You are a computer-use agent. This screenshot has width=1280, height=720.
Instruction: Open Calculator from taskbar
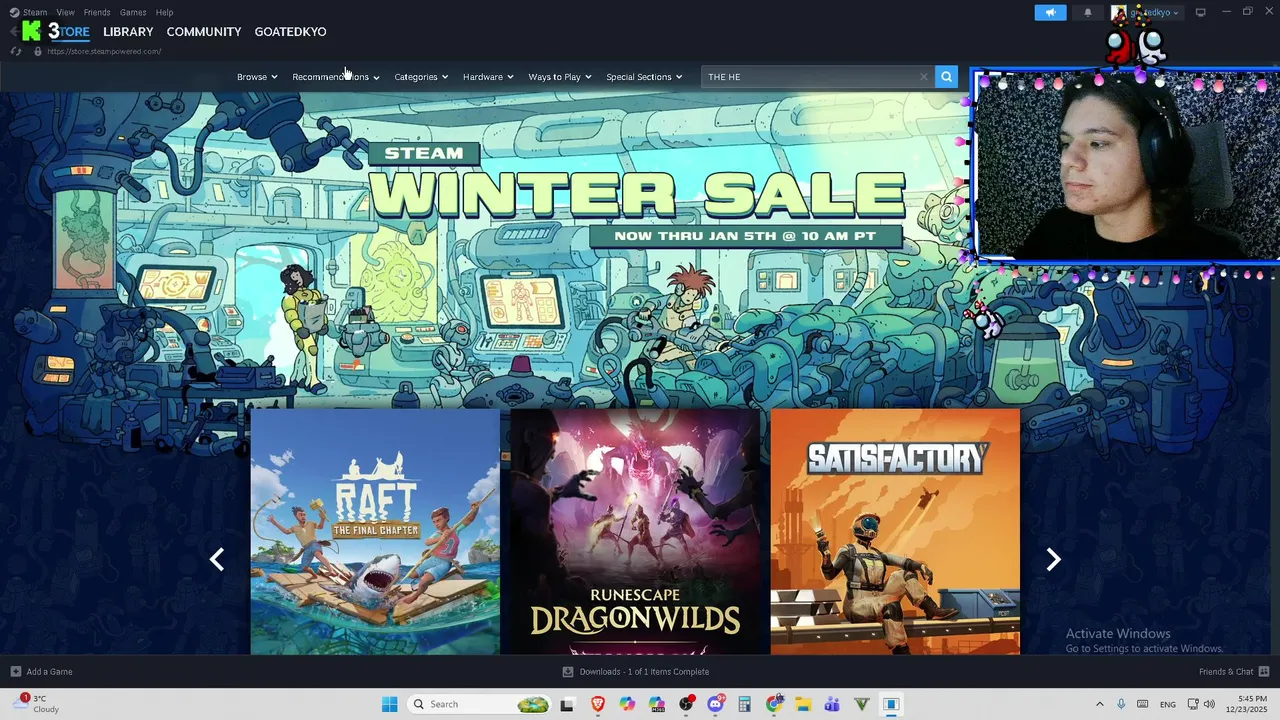(x=744, y=704)
